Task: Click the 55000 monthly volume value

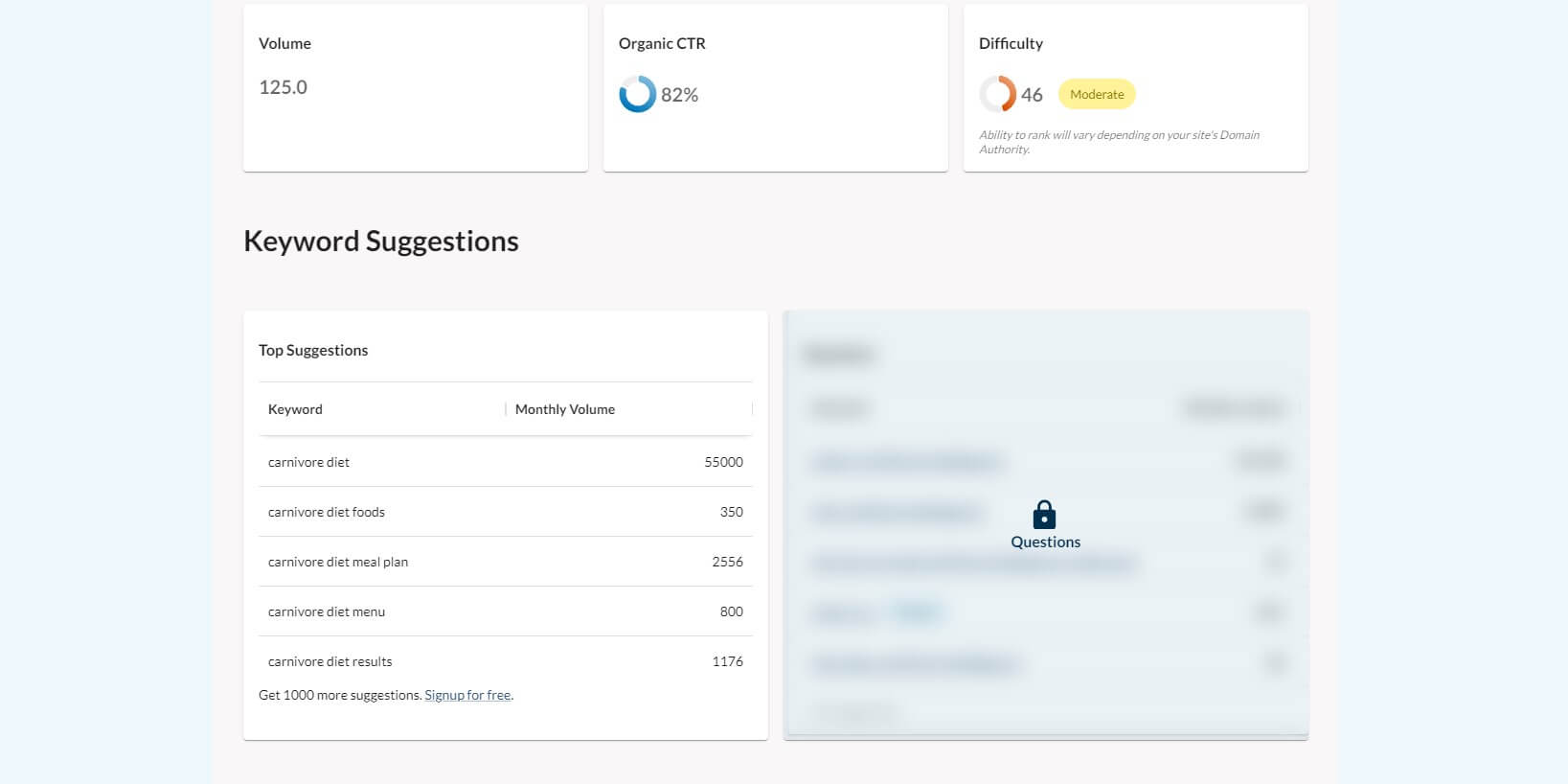Action: pyautogui.click(x=723, y=462)
